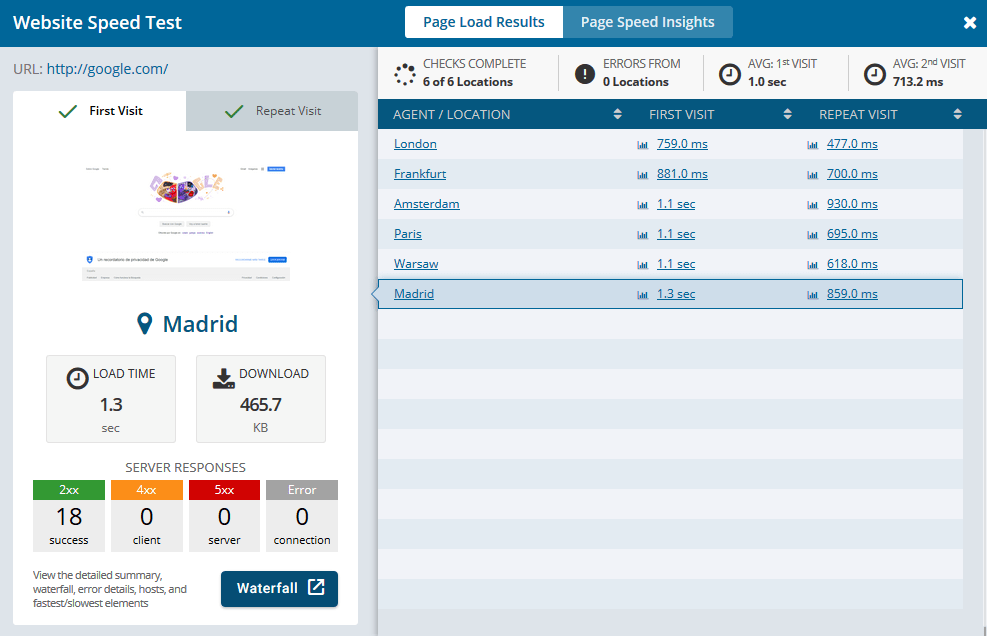This screenshot has width=987, height=636.
Task: Open London repeat visit 477.0 ms result
Action: (x=852, y=144)
